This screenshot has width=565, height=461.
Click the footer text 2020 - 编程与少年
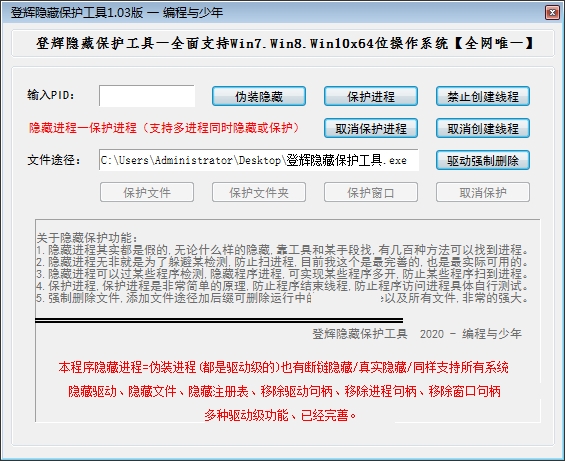point(471,334)
